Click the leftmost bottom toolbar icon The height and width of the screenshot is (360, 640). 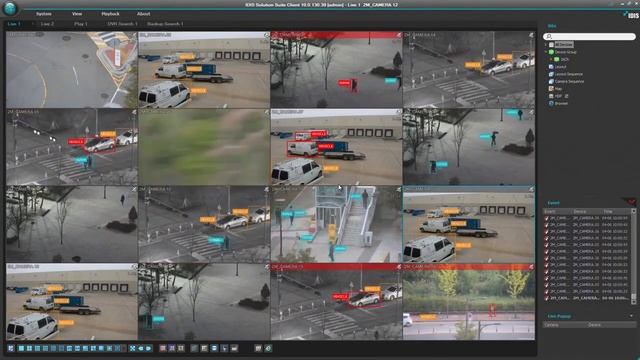tap(11, 348)
